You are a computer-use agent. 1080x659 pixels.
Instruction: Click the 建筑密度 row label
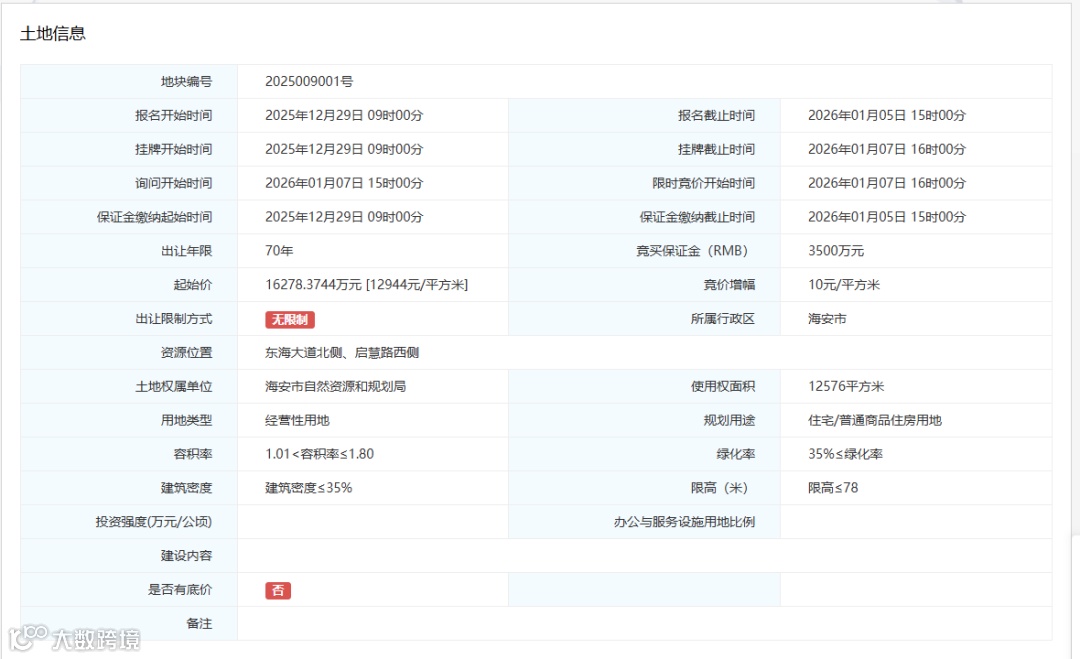coord(187,488)
